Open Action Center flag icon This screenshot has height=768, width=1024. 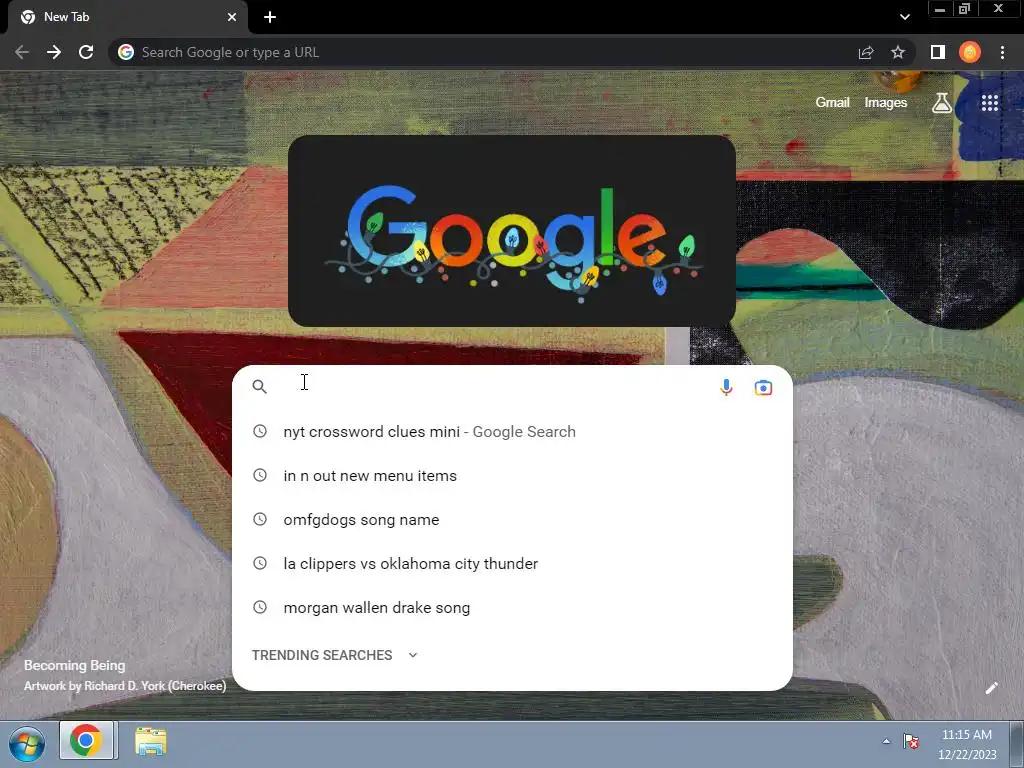[x=910, y=741]
